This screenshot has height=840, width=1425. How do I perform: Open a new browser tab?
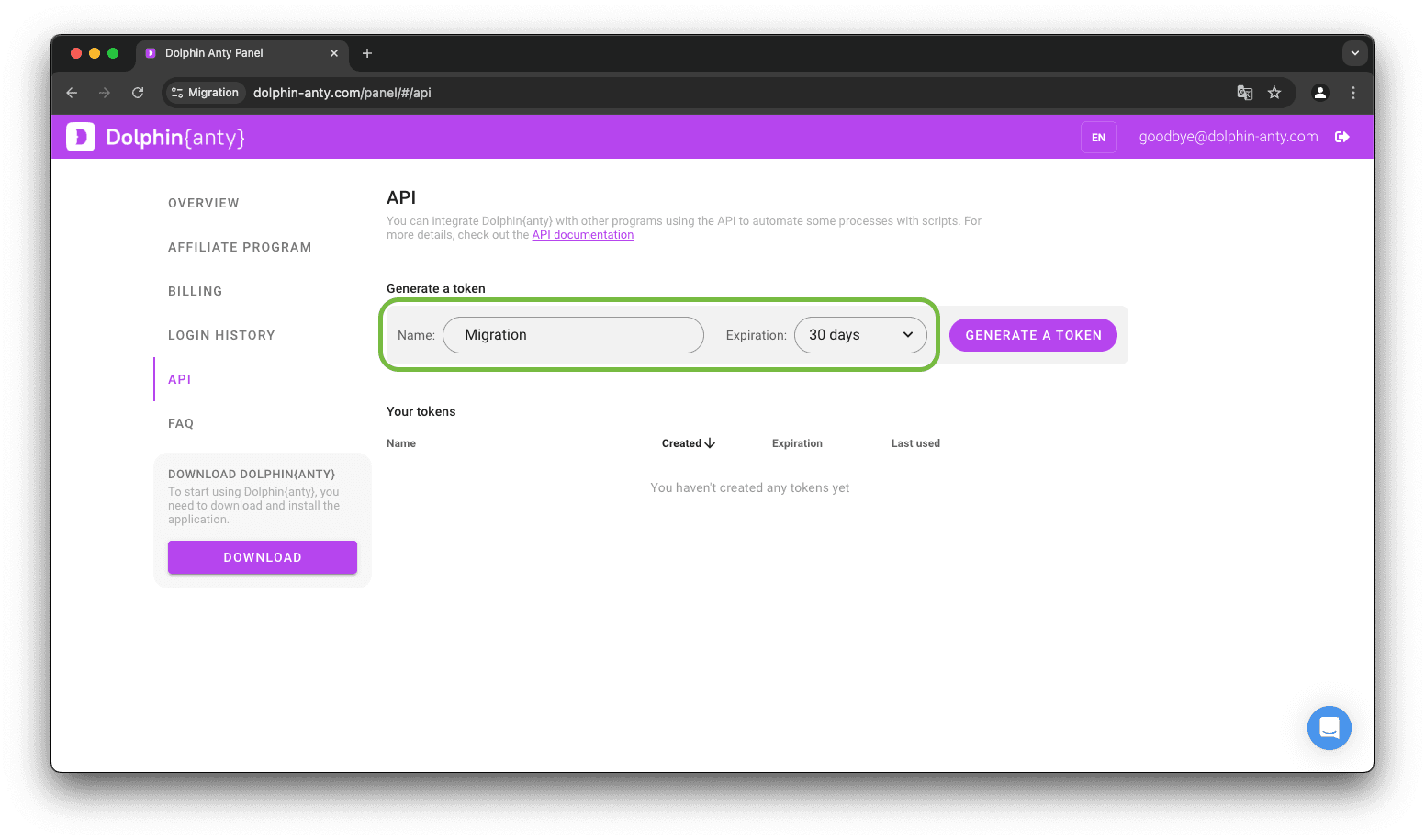coord(367,53)
